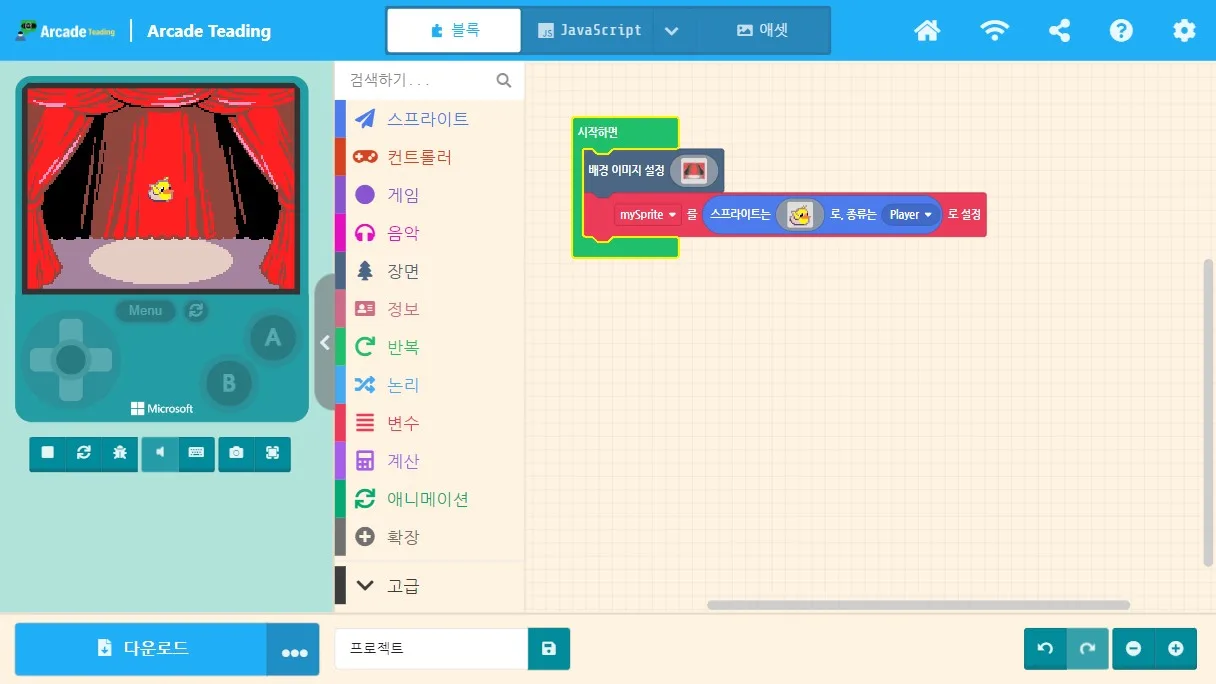Open the settings gear menu
The height and width of the screenshot is (684, 1216).
coord(1184,30)
